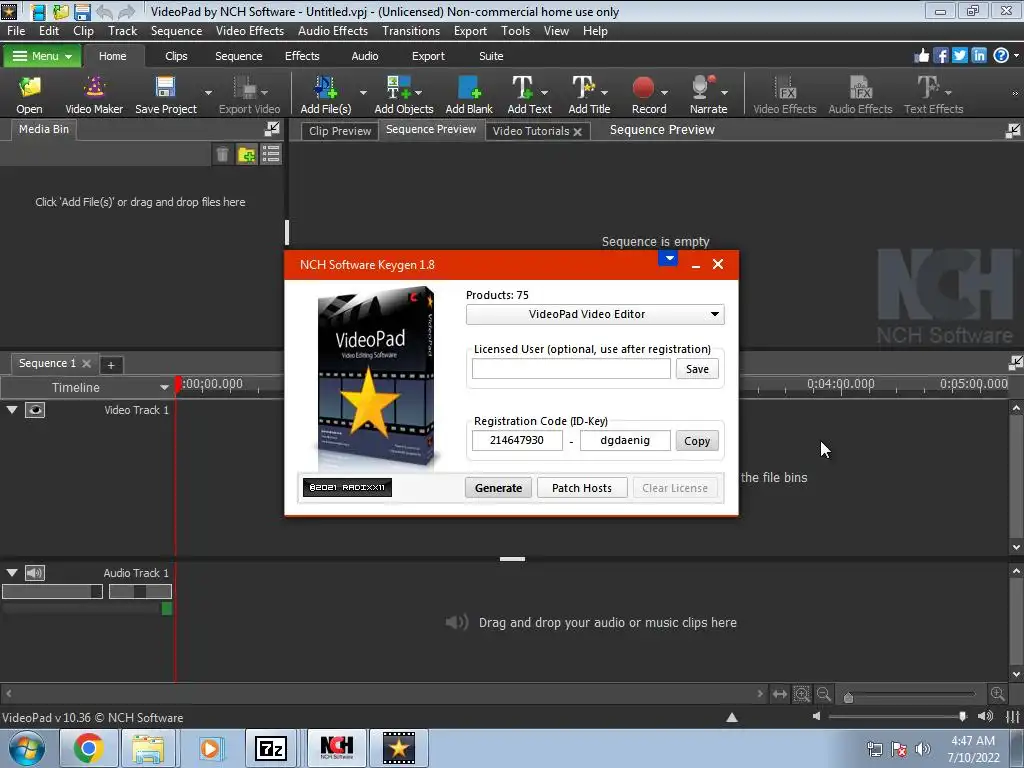The width and height of the screenshot is (1024, 768).
Task: Click the Media Bin trash delete icon
Action: (223, 154)
